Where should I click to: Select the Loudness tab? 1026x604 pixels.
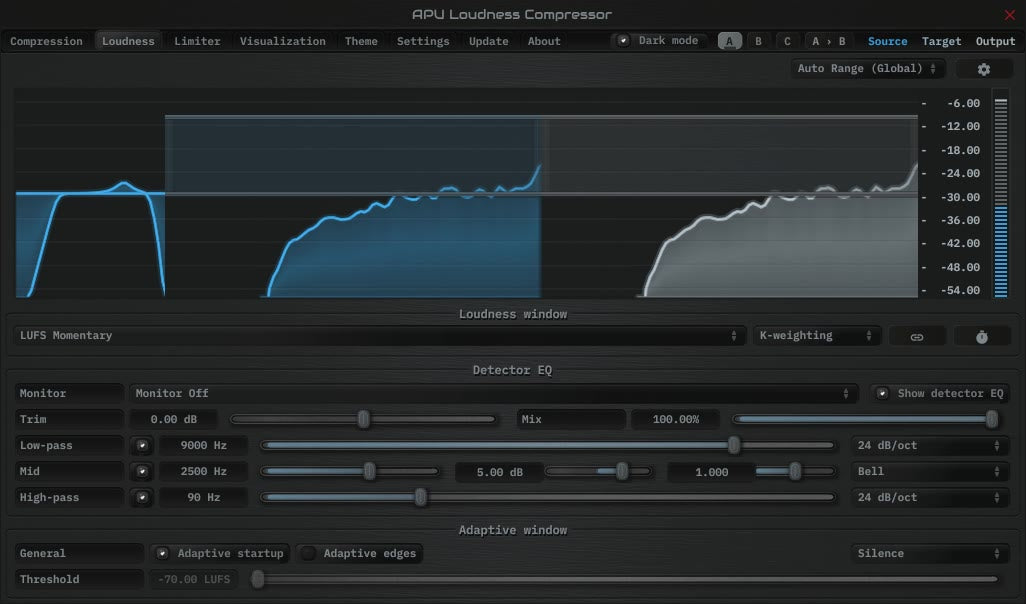(128, 41)
